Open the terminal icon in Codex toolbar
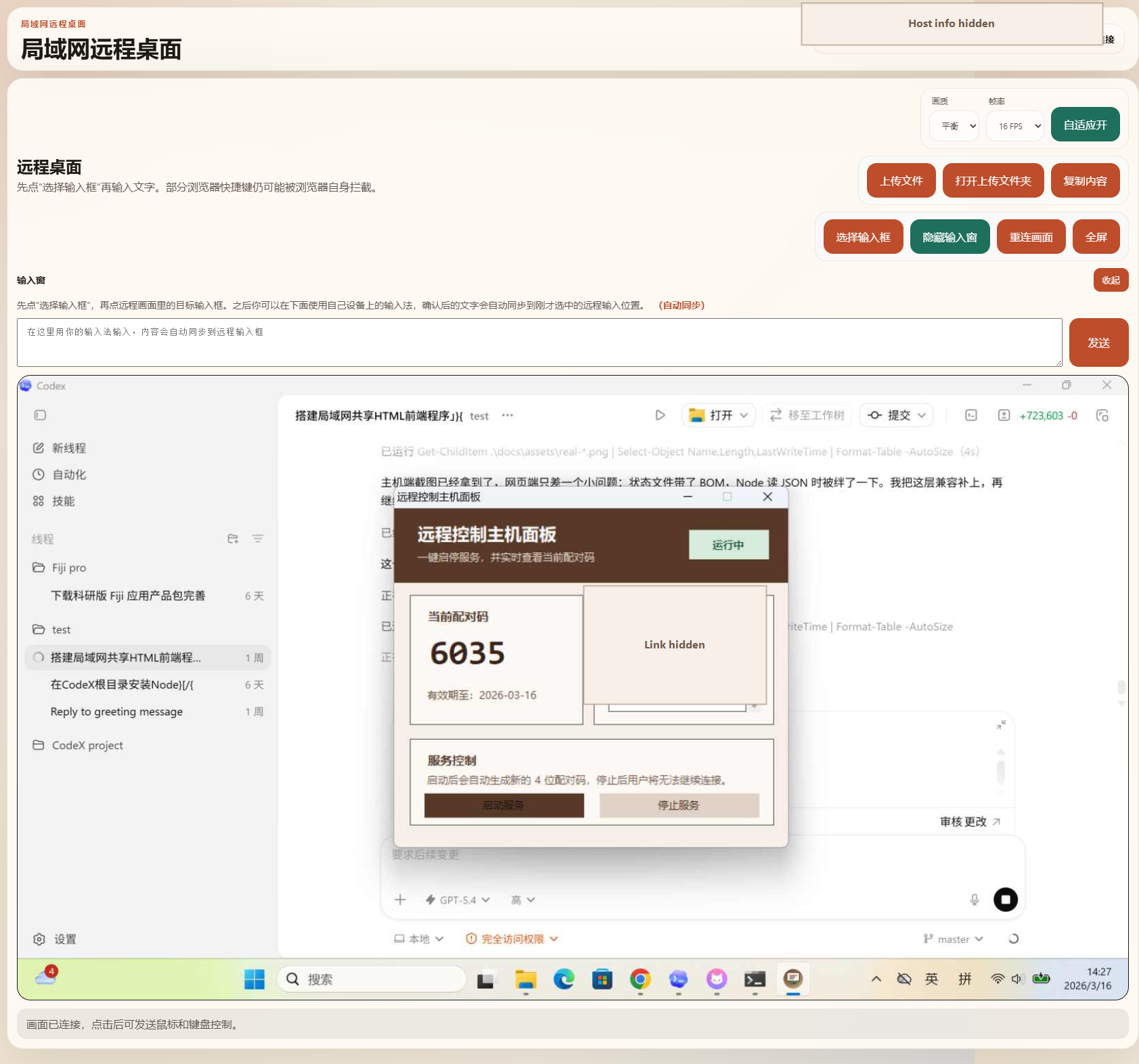The width and height of the screenshot is (1139, 1064). tap(970, 415)
